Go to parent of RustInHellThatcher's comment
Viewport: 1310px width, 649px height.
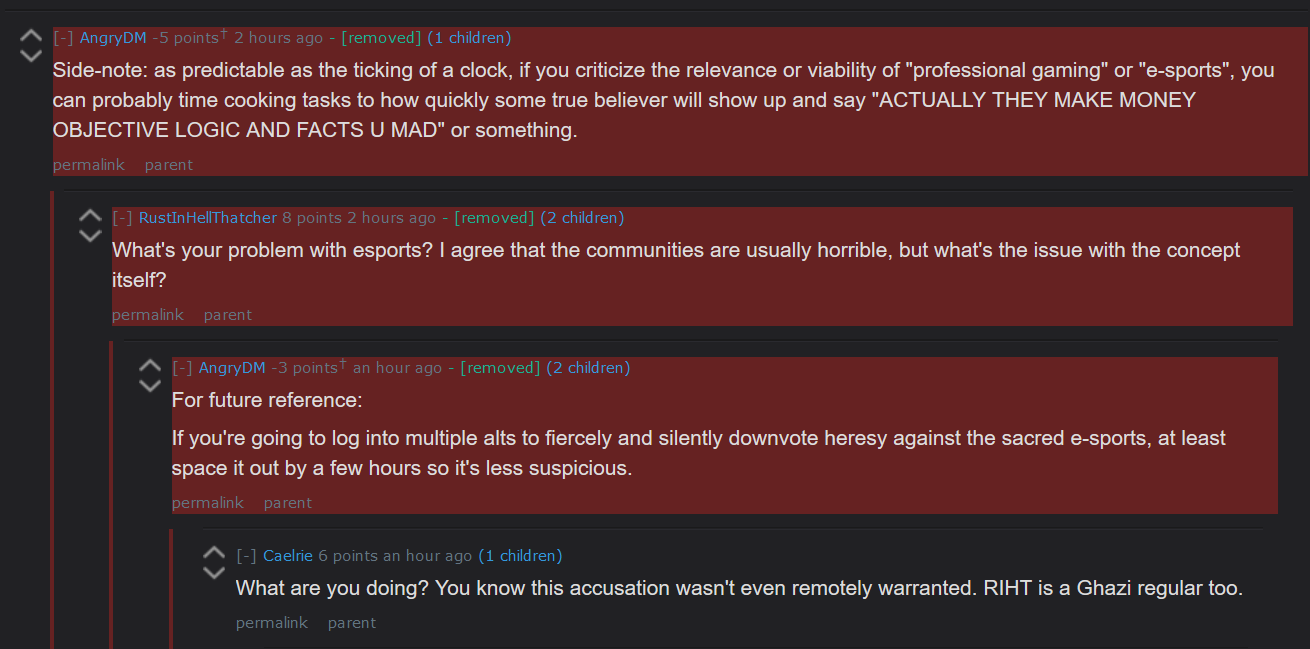(228, 315)
